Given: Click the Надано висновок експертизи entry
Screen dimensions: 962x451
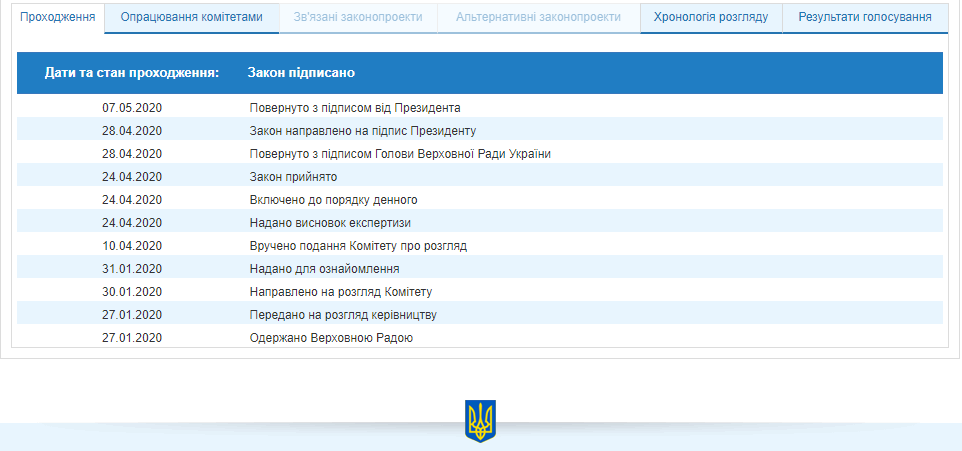Looking at the screenshot, I should pos(330,222).
